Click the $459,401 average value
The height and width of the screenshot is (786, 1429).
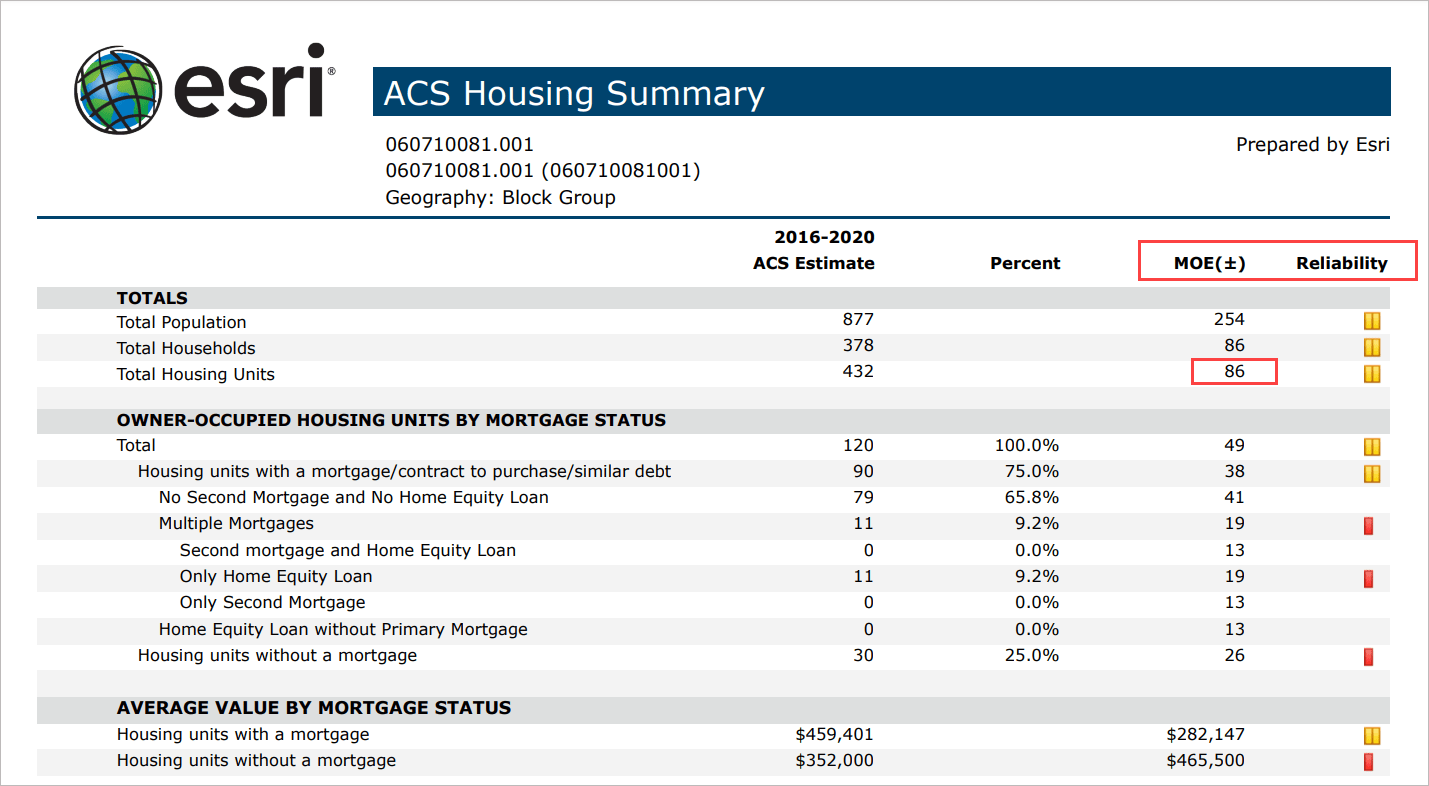tap(834, 734)
